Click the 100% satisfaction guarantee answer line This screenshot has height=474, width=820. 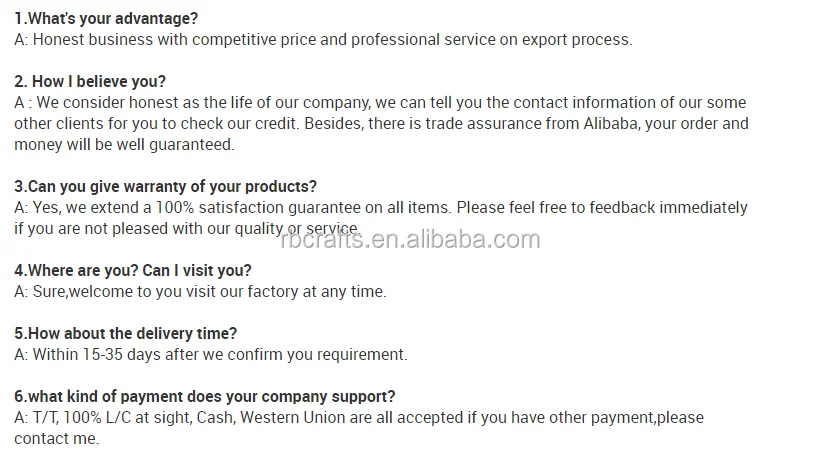[x=380, y=208]
